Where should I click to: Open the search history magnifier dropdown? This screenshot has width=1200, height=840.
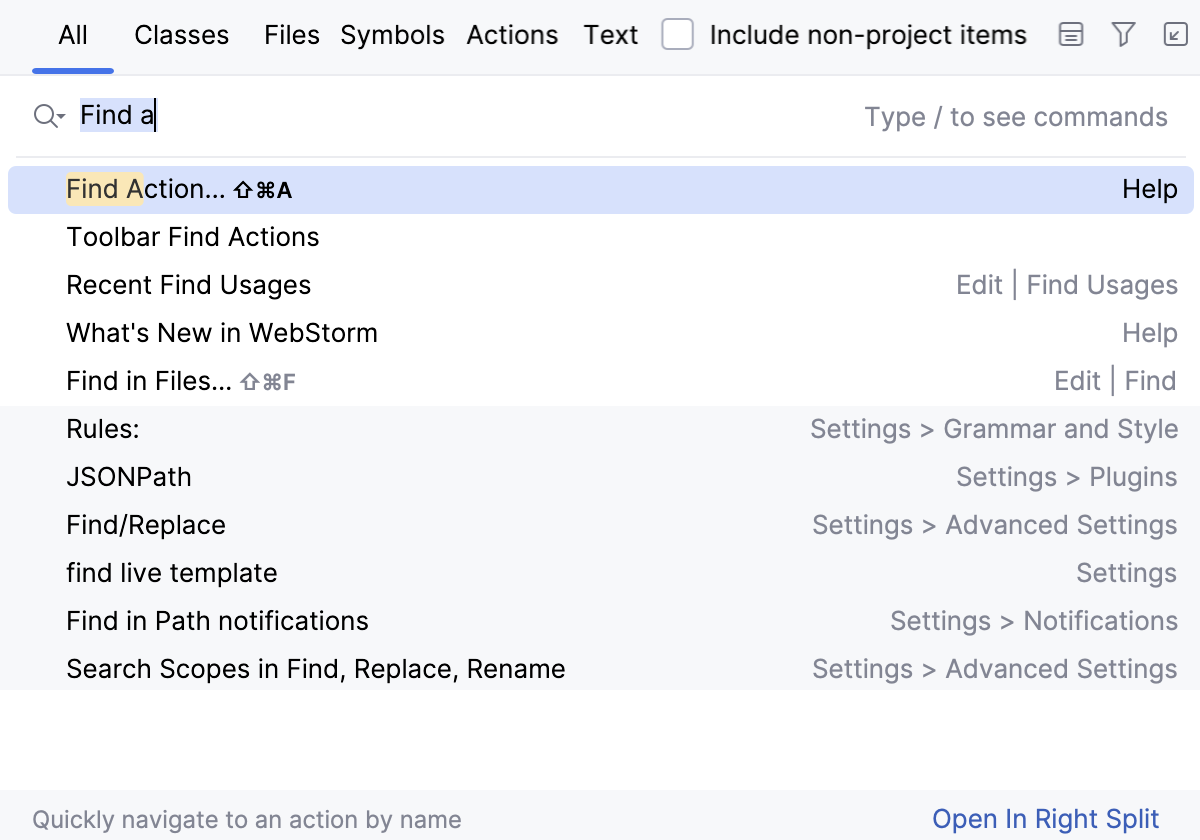pos(48,116)
